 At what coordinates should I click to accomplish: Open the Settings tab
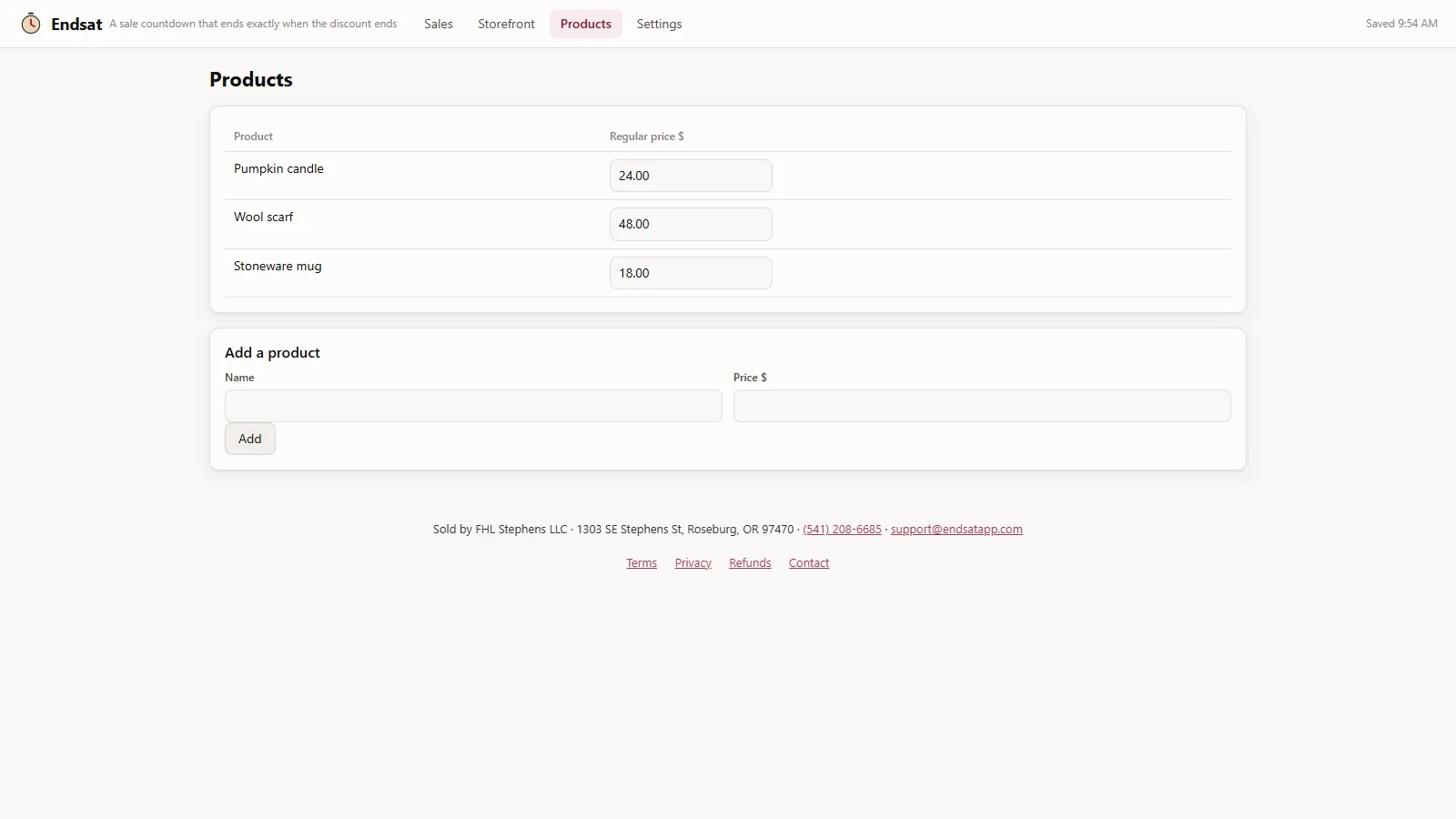659,24
